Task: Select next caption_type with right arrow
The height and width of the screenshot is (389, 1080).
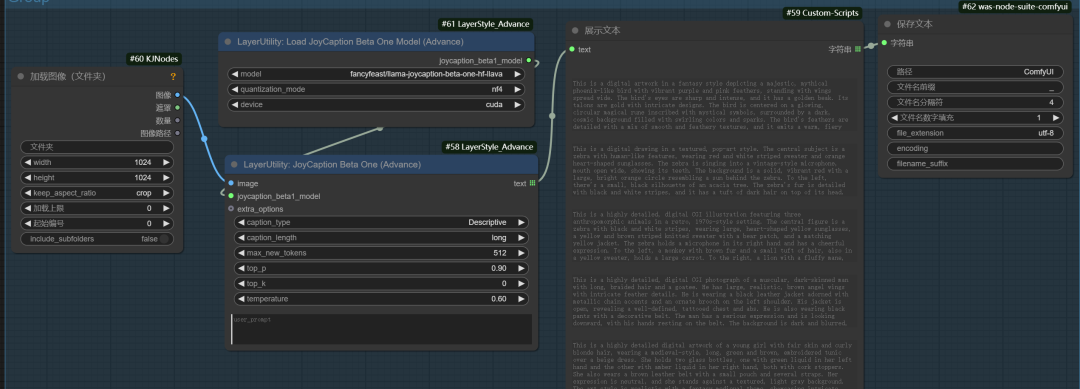Action: [x=521, y=222]
